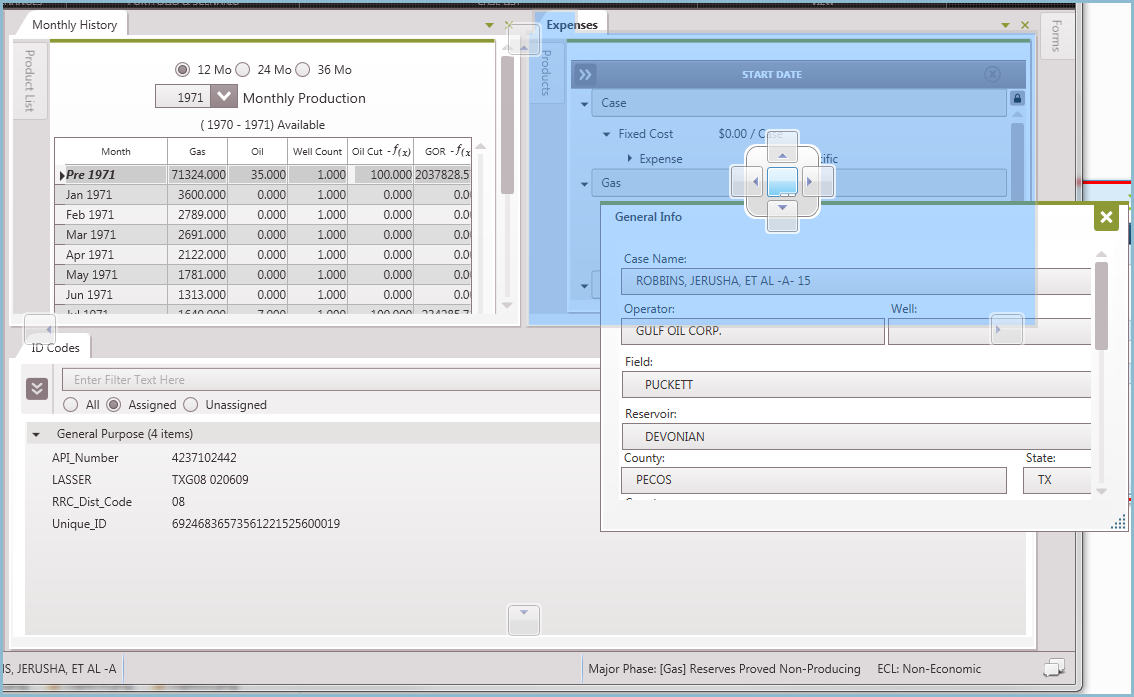Click the down arrow button below the data grid
This screenshot has height=697, width=1134.
[523, 621]
